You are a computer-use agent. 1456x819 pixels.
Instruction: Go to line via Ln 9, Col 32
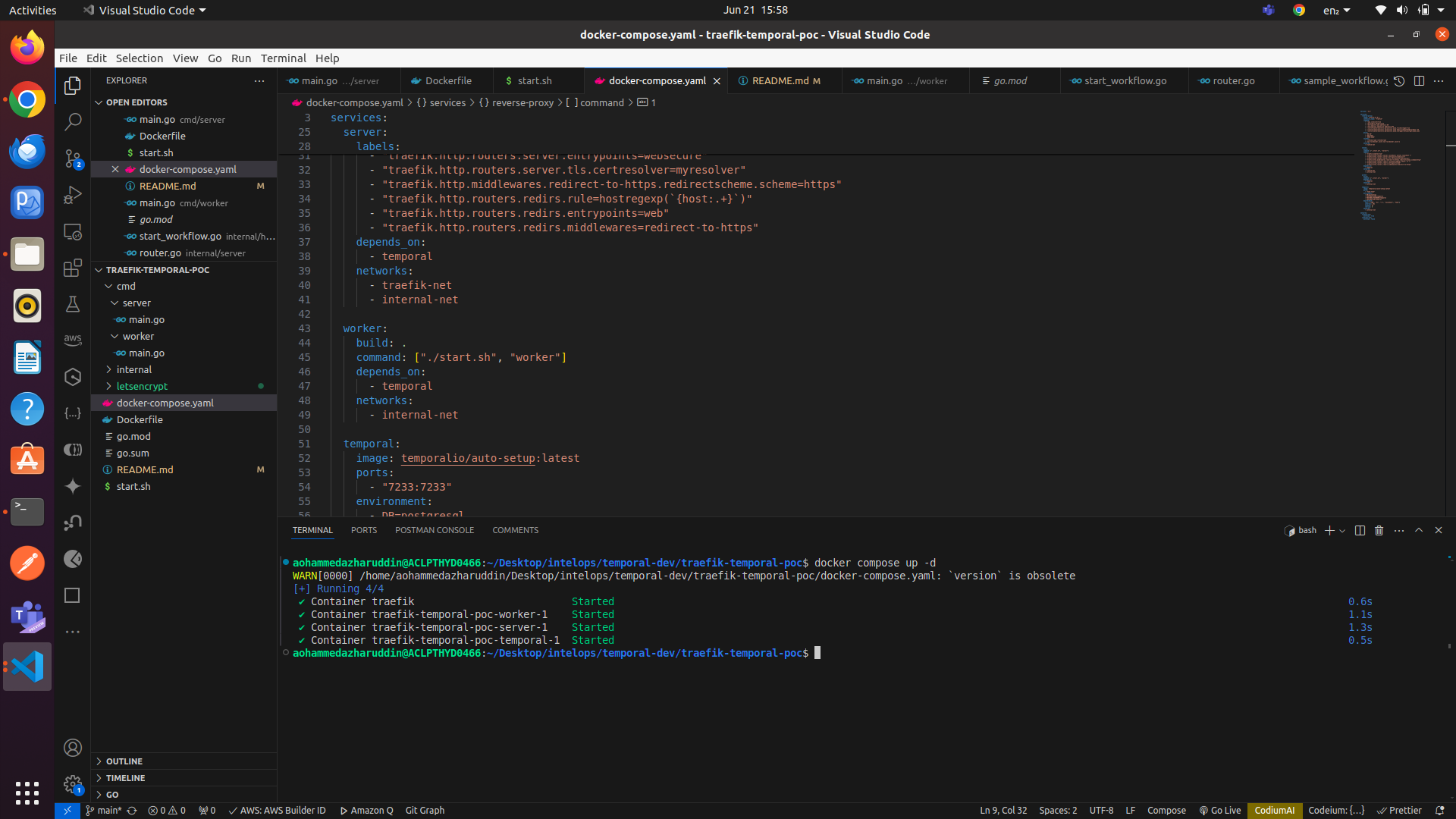point(1003,810)
